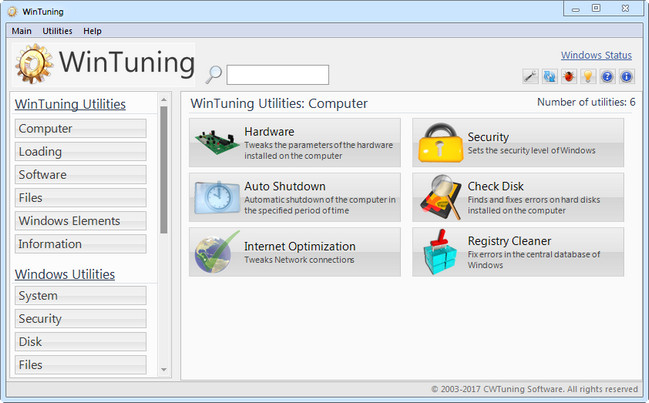Click the Hardware title text
This screenshot has width=649, height=403.
[269, 132]
